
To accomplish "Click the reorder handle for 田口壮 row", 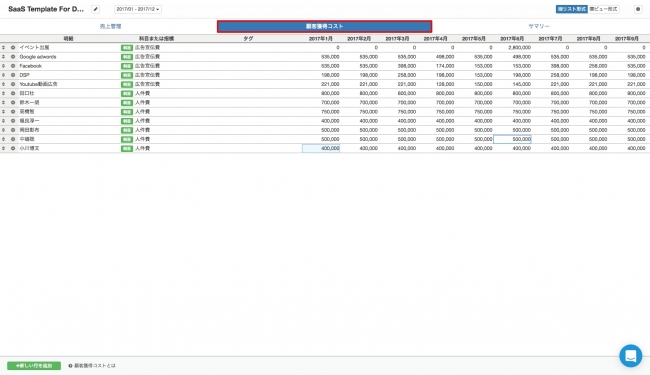I will (4, 93).
